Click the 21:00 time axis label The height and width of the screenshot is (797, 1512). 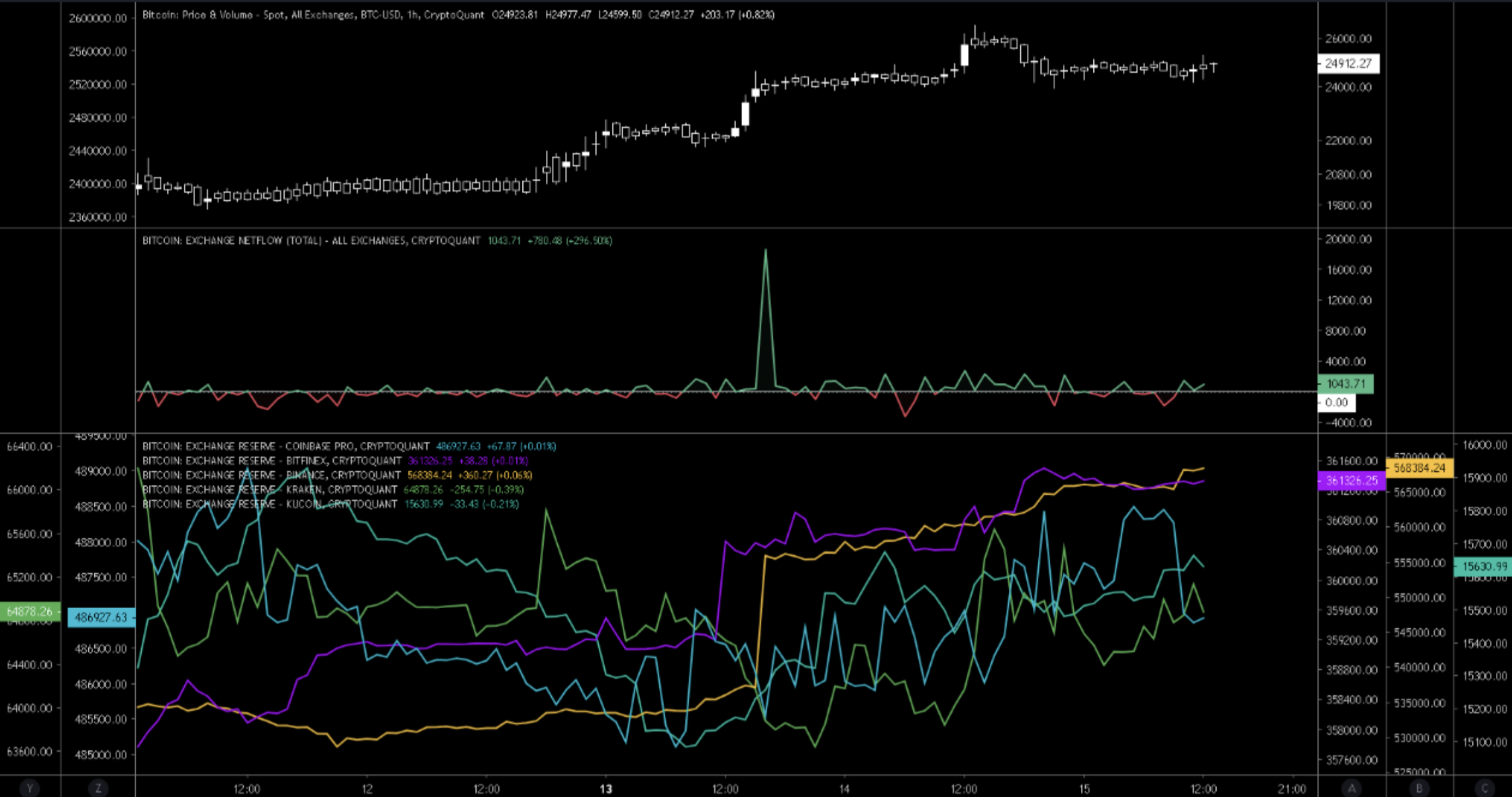coord(1291,789)
